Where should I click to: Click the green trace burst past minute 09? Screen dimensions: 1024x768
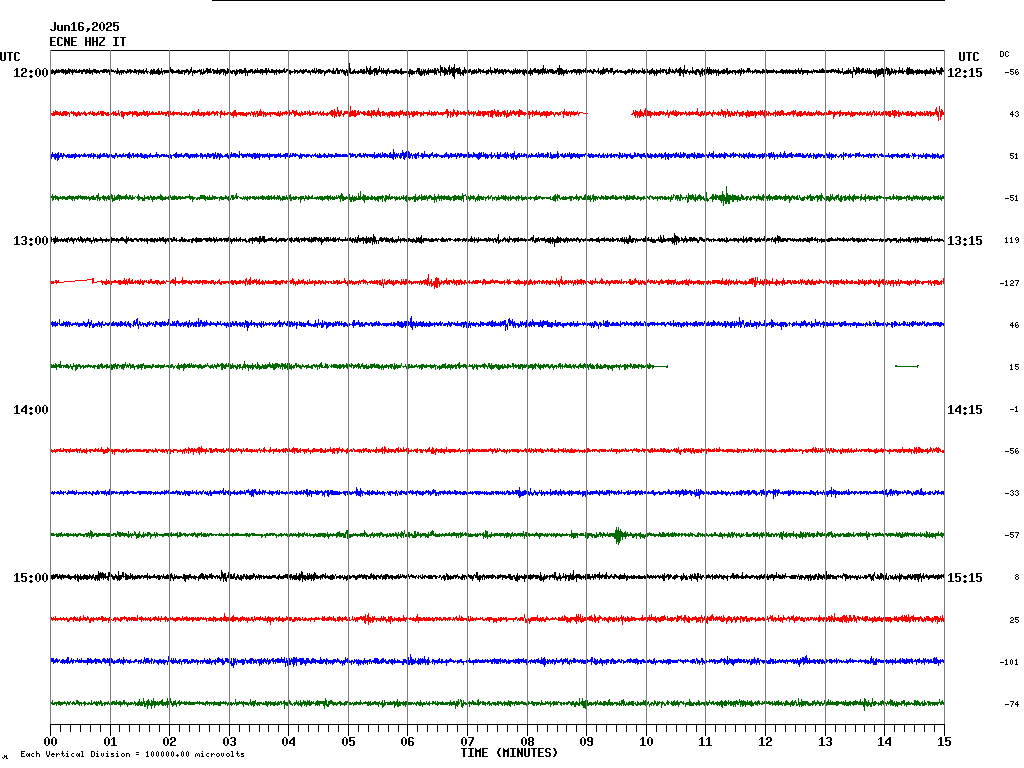(x=618, y=536)
